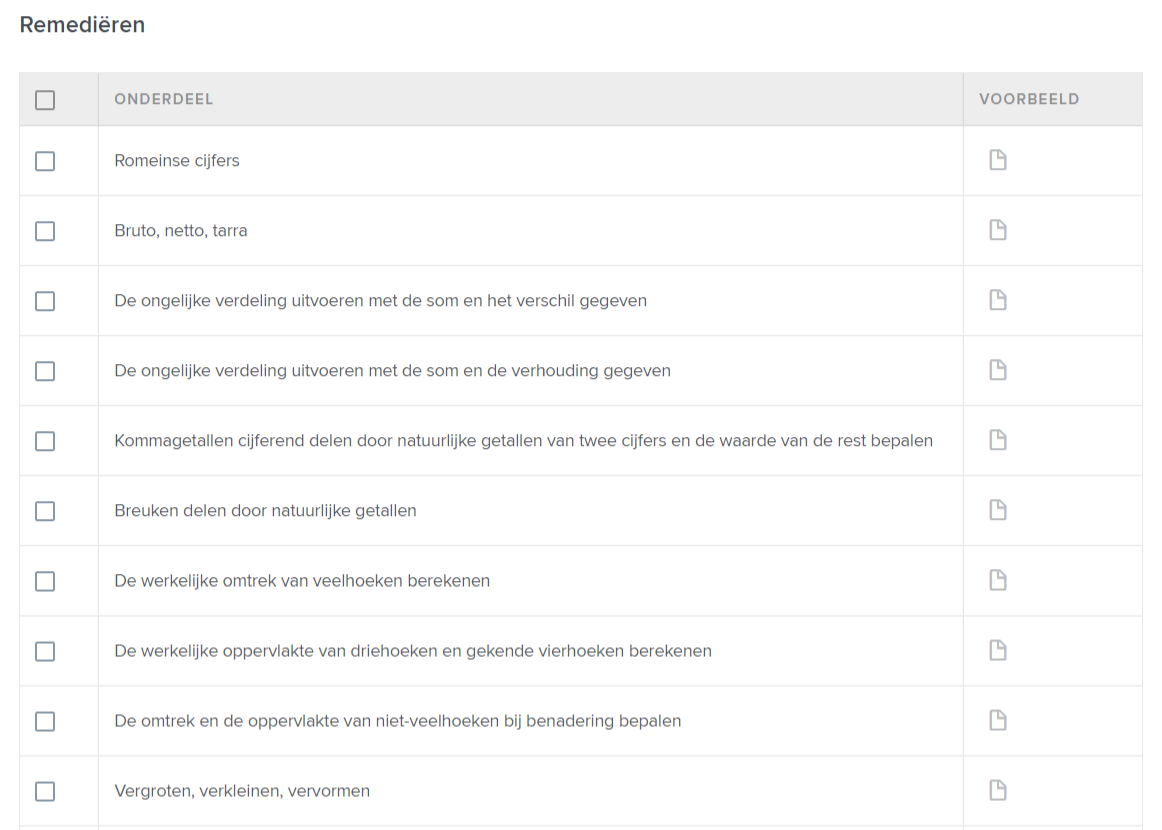The height and width of the screenshot is (830, 1162).
Task: Toggle the select-all checkbox in header
Action: (x=45, y=100)
